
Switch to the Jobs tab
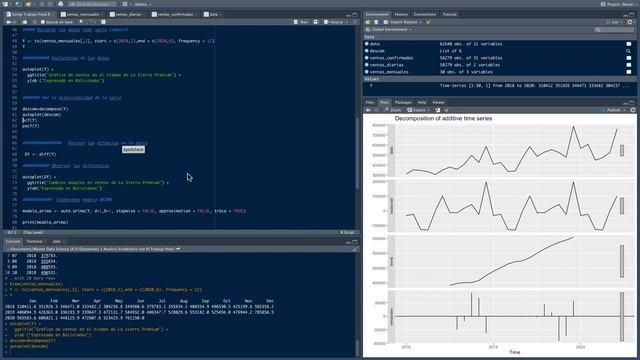pos(57,242)
